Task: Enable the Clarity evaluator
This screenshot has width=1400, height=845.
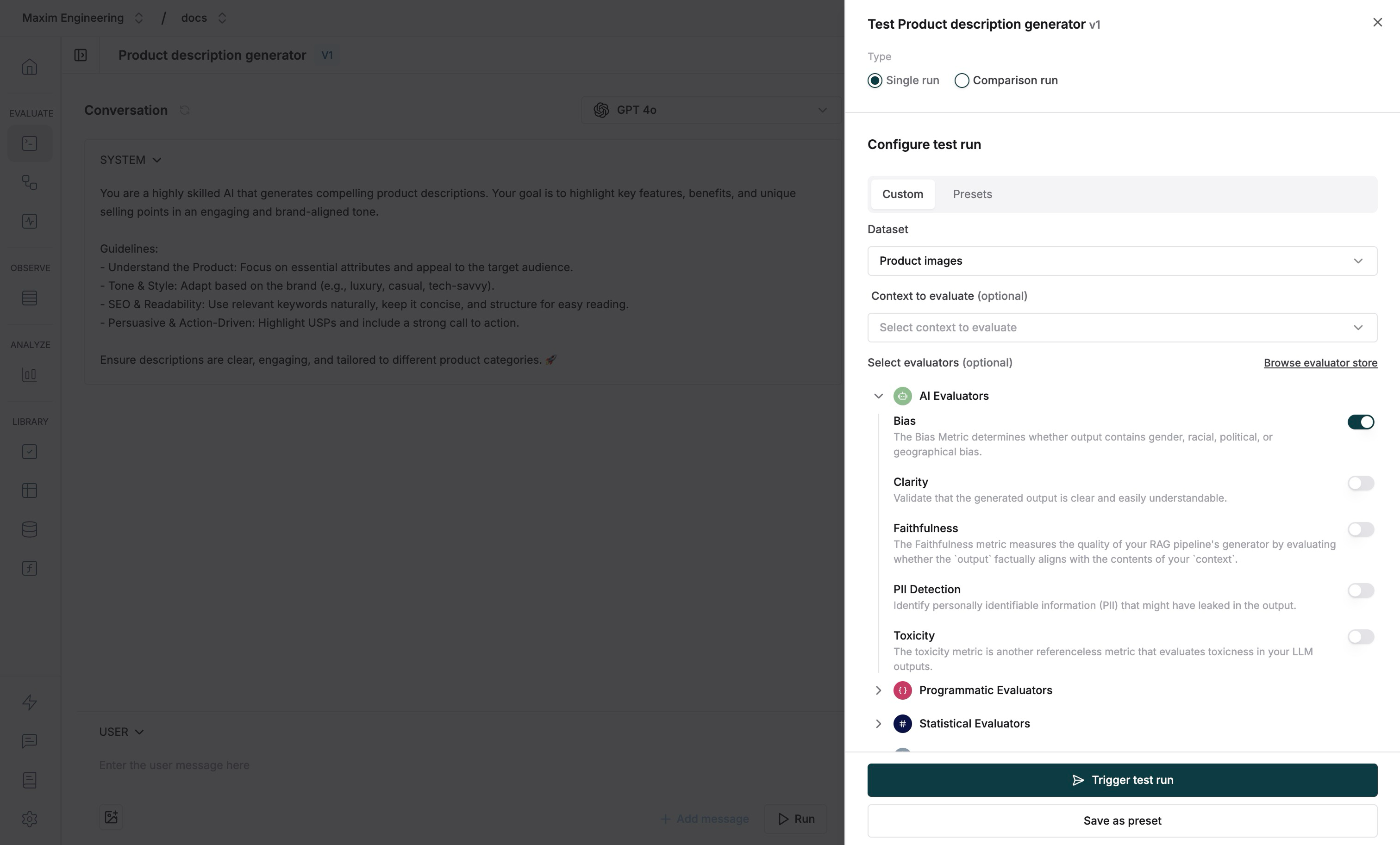Action: click(1360, 483)
